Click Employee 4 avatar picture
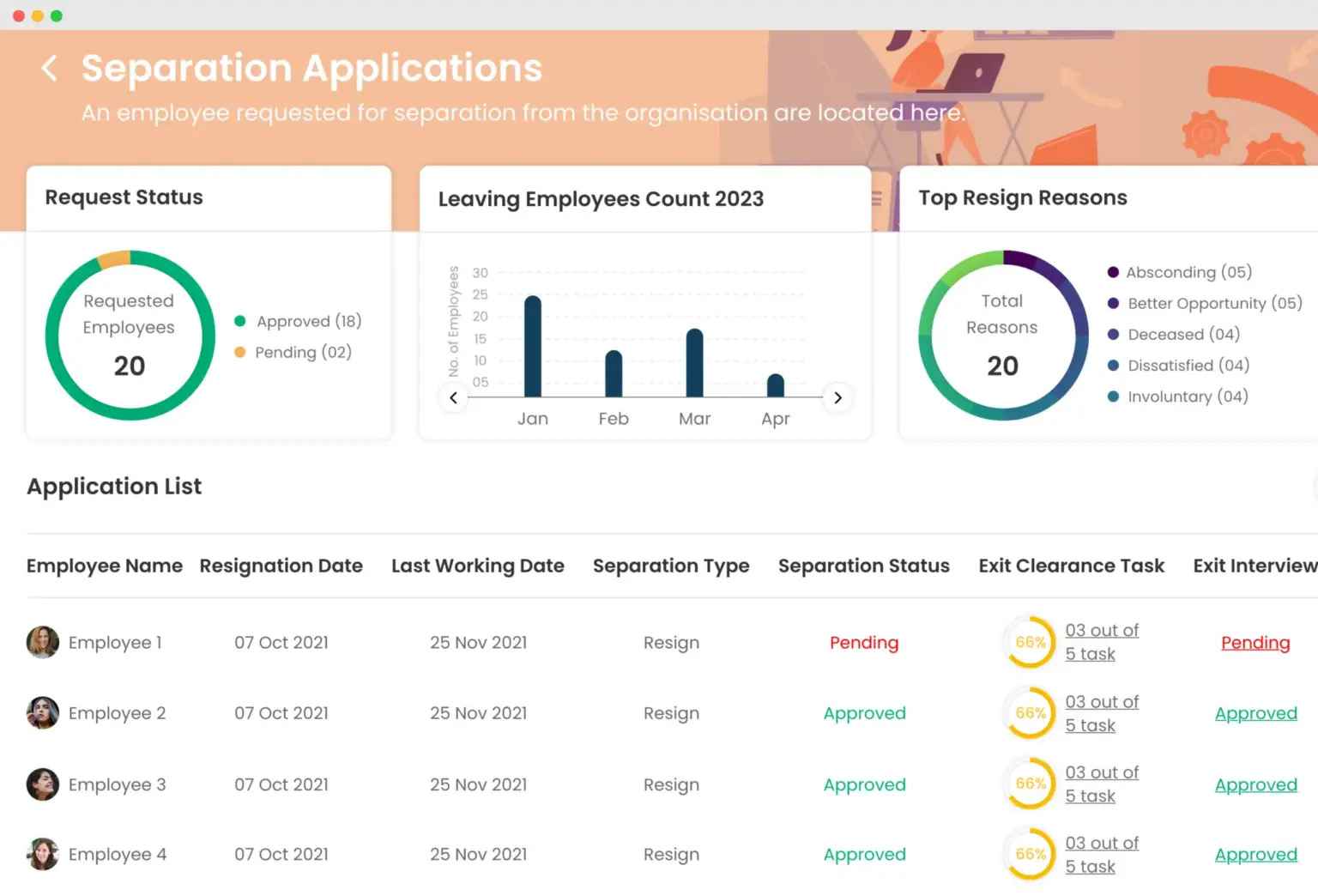Viewport: 1318px width, 896px height. click(43, 854)
